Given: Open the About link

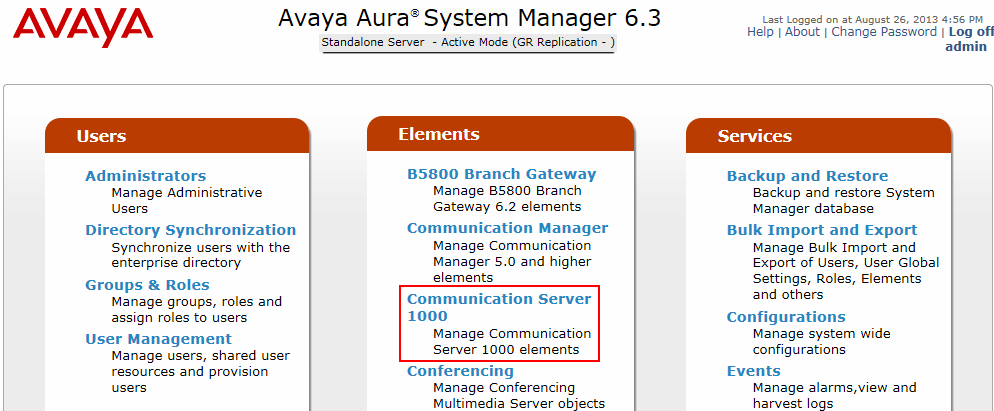Looking at the screenshot, I should click(x=802, y=32).
